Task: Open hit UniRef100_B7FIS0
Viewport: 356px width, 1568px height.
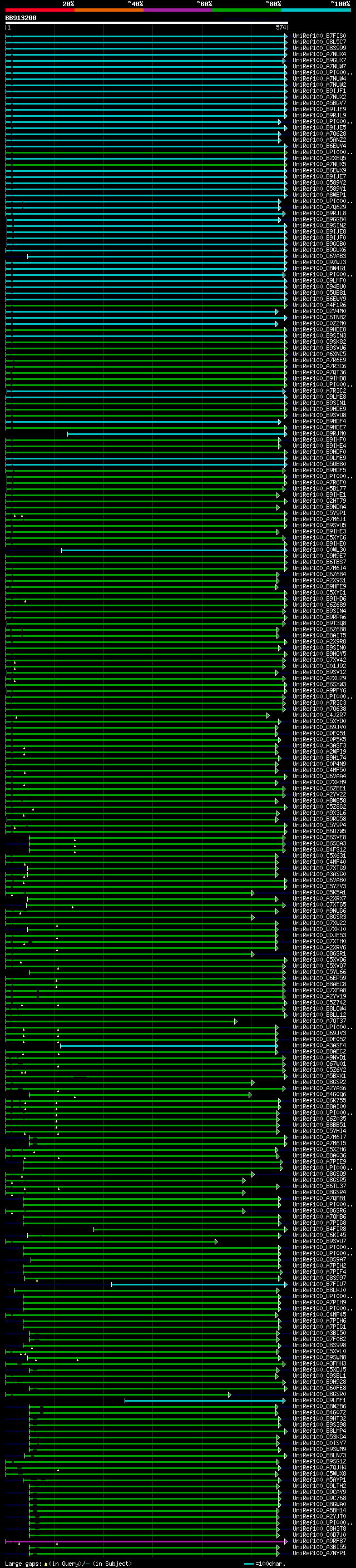Action: (319, 36)
